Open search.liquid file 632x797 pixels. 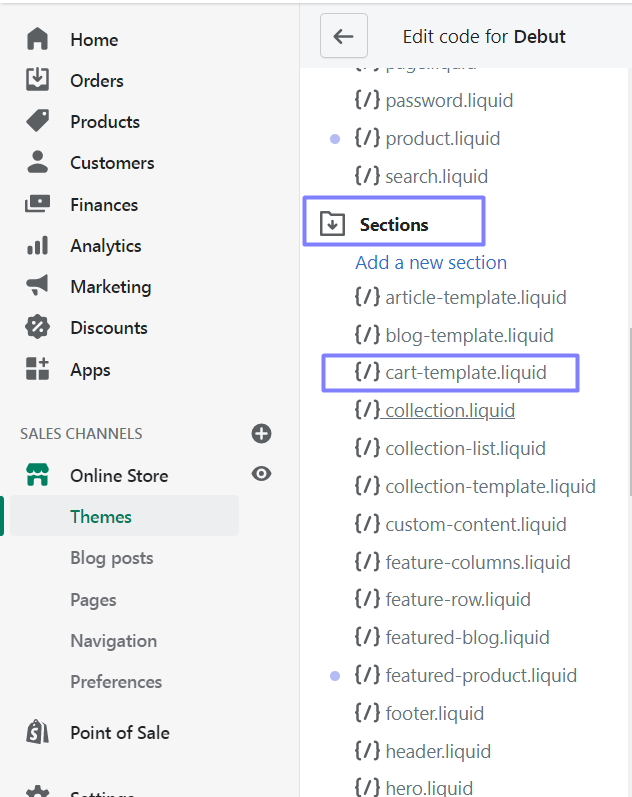[x=436, y=177]
